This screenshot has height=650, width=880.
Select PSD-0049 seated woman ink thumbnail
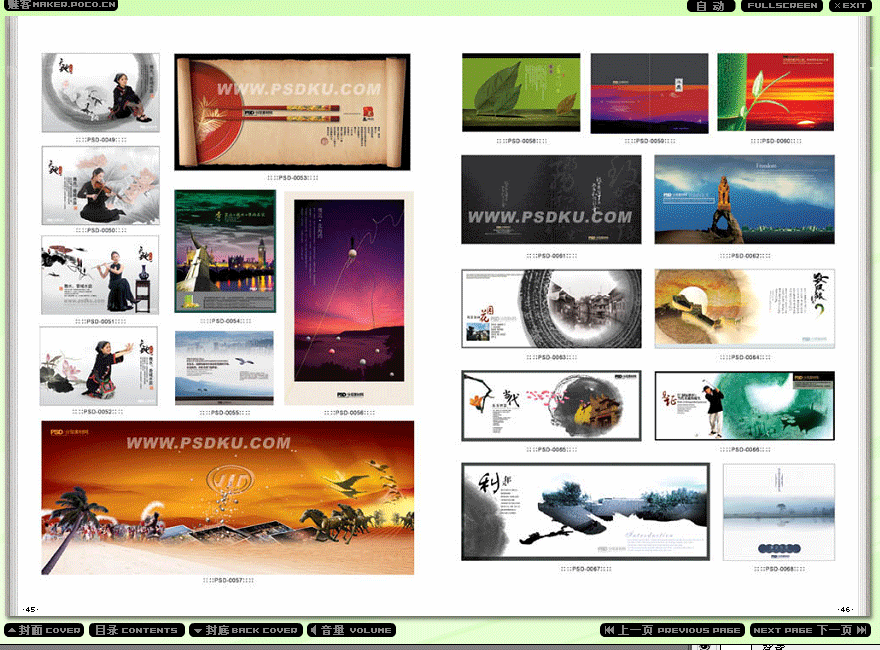pos(100,92)
